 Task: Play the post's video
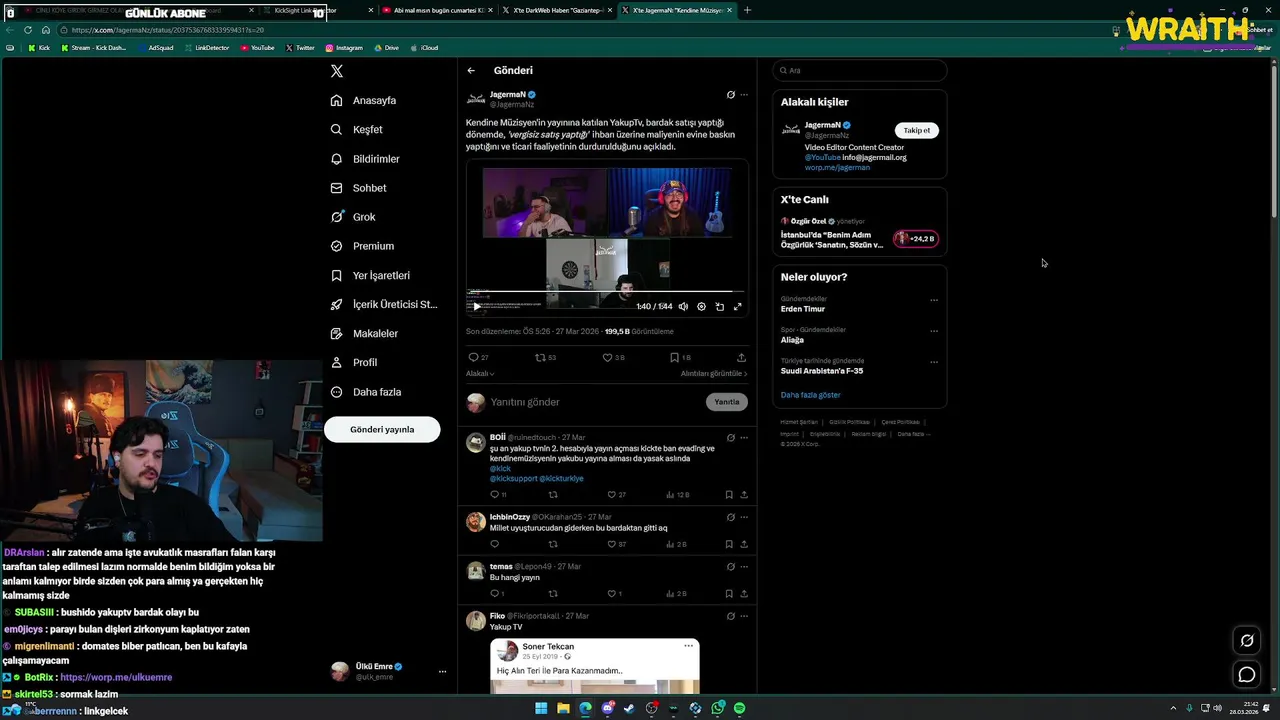pos(476,306)
